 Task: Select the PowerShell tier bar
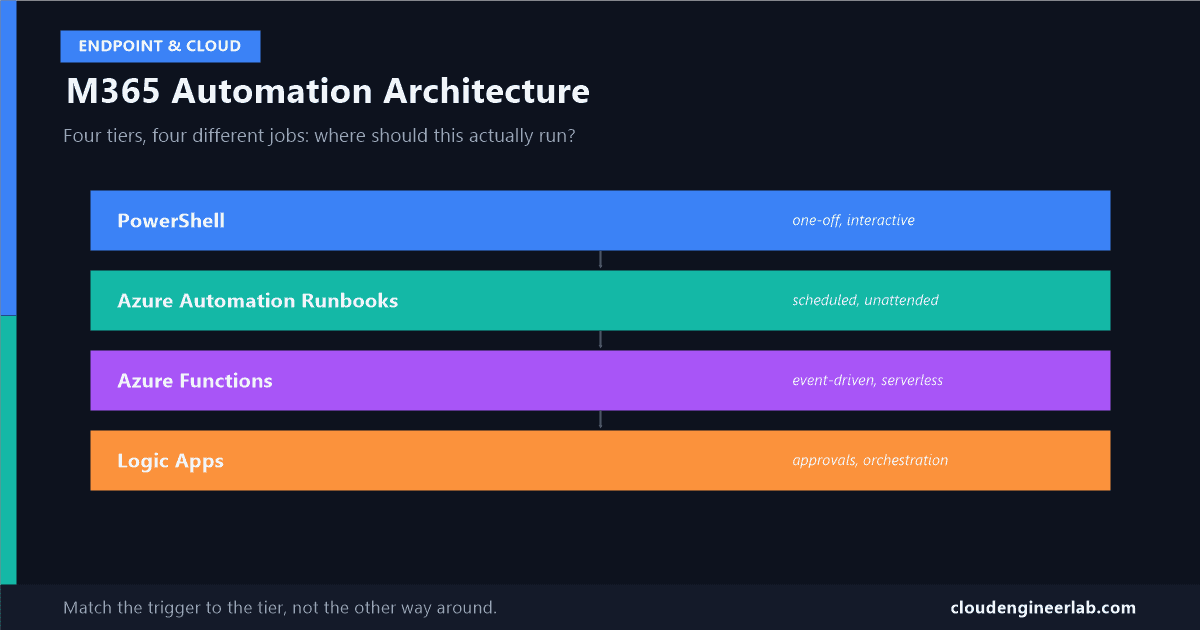click(x=600, y=220)
